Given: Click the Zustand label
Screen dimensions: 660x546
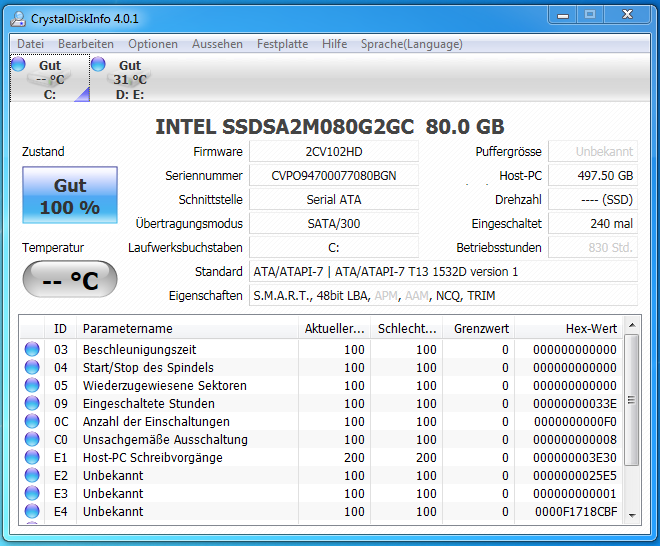Looking at the screenshot, I should tap(43, 152).
